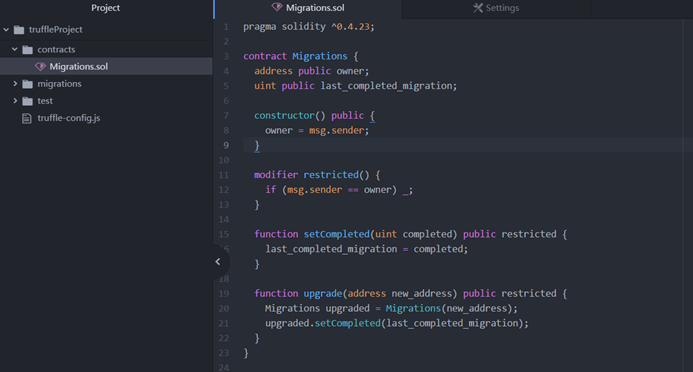Viewport: 693px width, 372px height.
Task: Switch to the Migrations.sol editor tab
Action: pos(308,8)
